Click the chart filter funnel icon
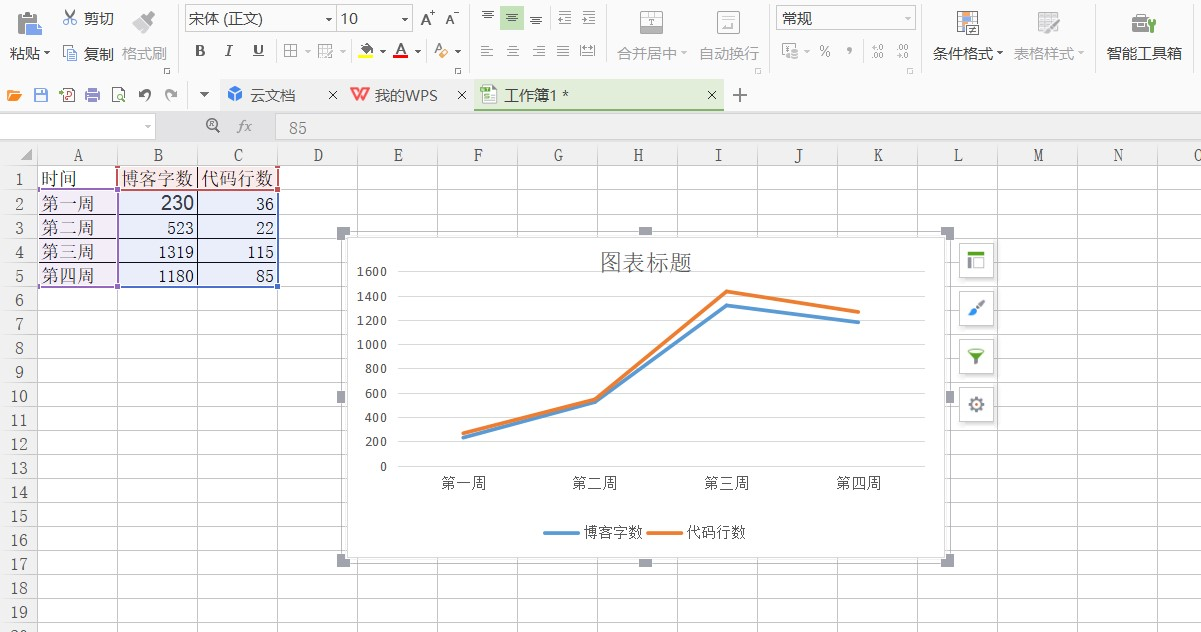This screenshot has height=632, width=1201. 976,357
